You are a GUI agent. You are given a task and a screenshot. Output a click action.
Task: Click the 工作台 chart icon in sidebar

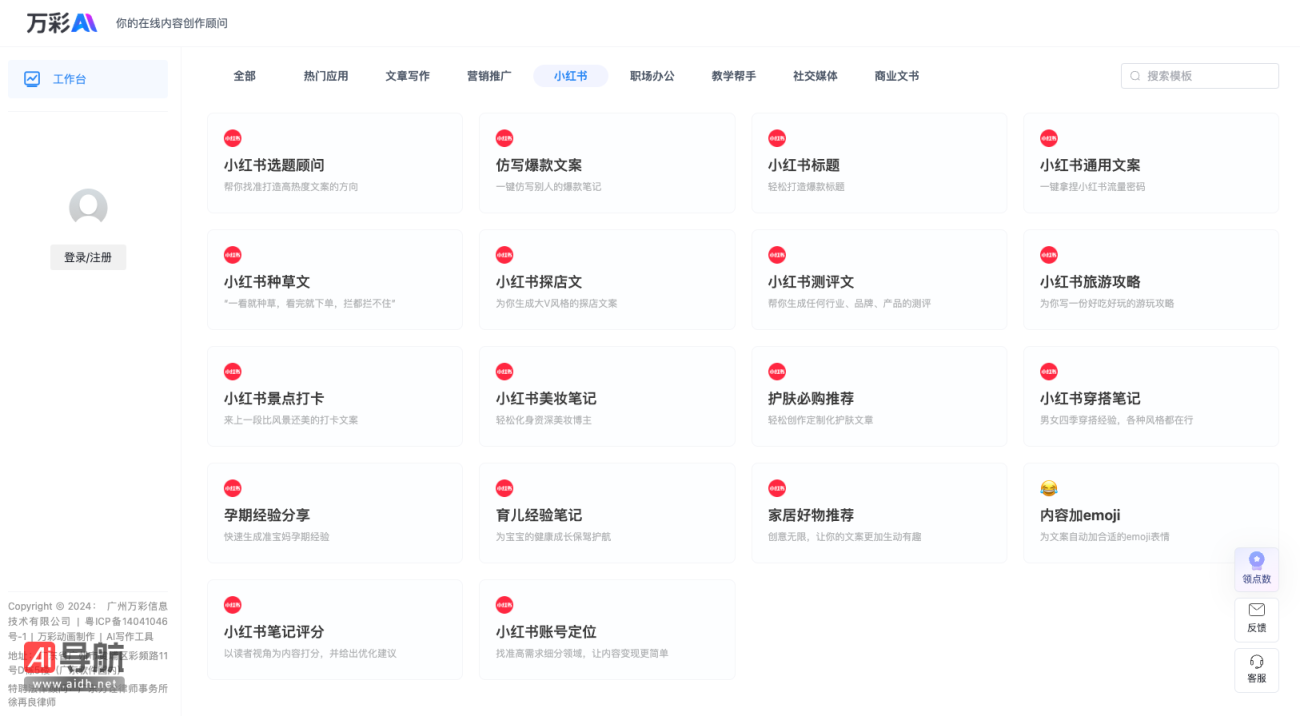coord(32,79)
